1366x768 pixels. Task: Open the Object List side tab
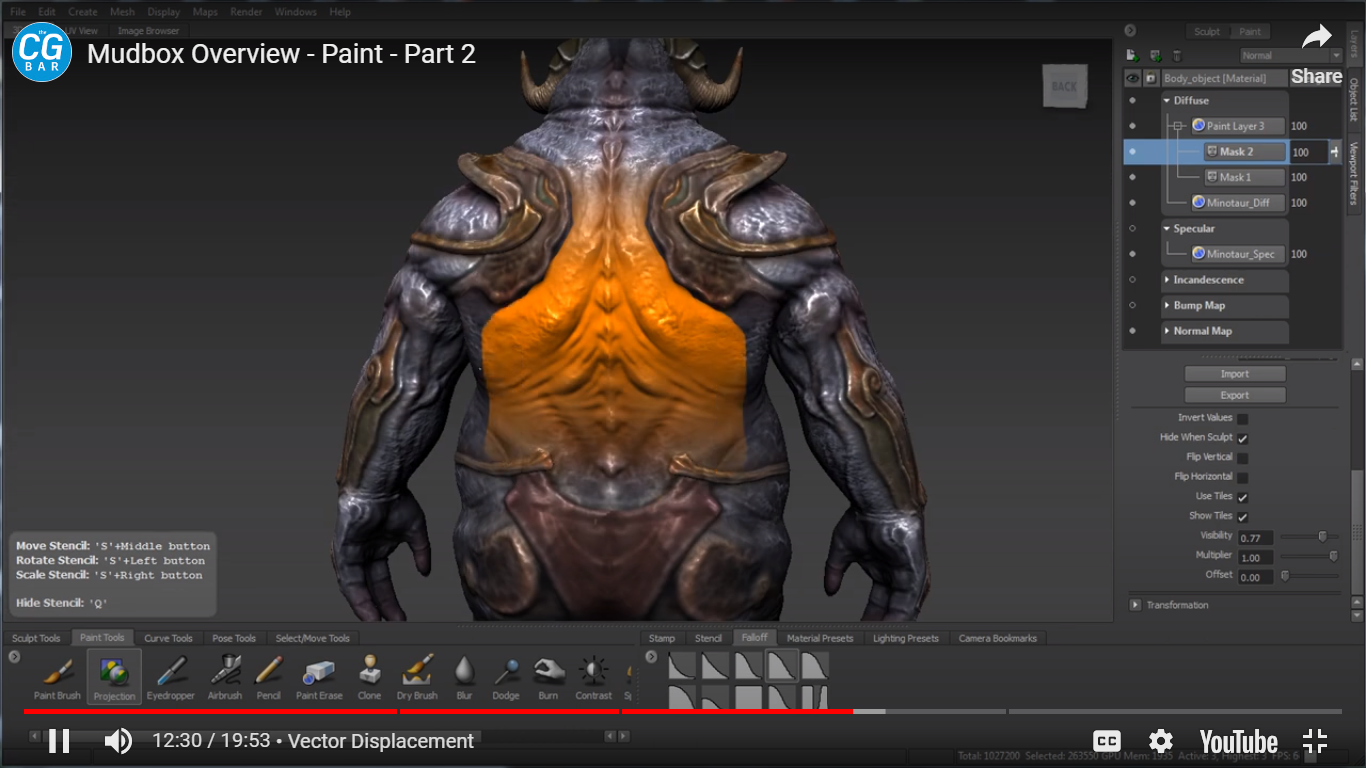(x=1354, y=100)
